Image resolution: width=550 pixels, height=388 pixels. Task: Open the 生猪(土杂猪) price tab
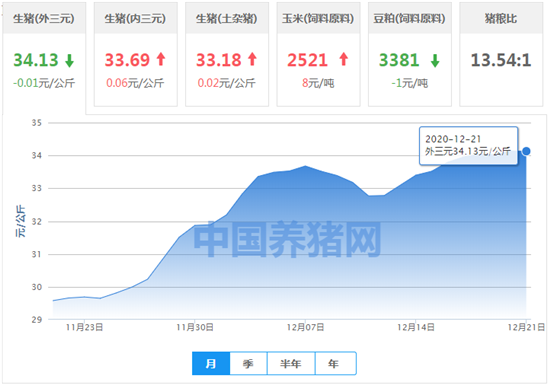tap(227, 19)
